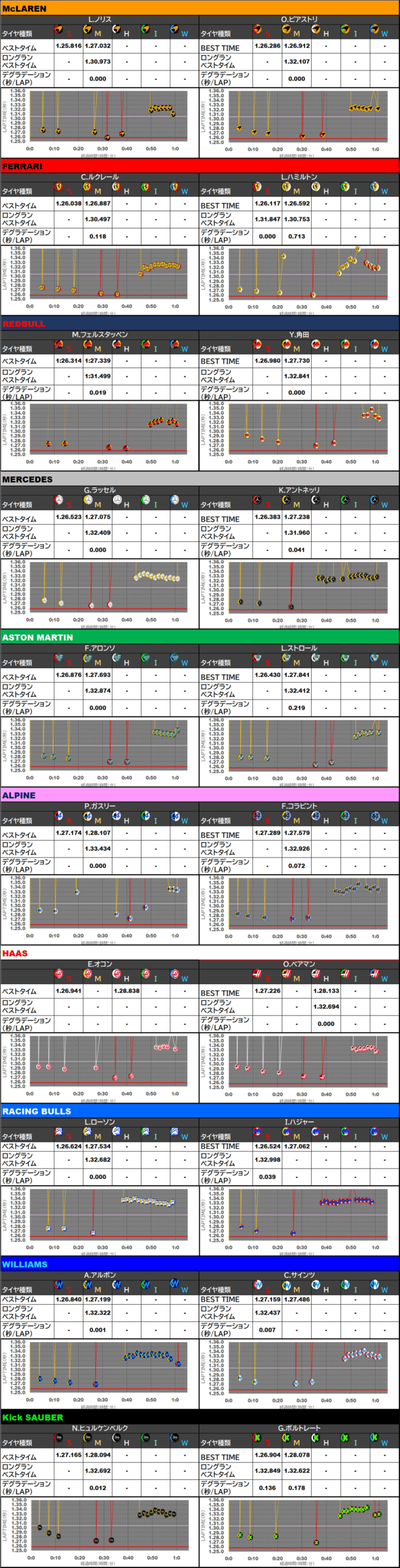Screen dimensions: 400x1568
Task: Click Norris's soft tyre icon in McLaren table
Action: click(59, 29)
